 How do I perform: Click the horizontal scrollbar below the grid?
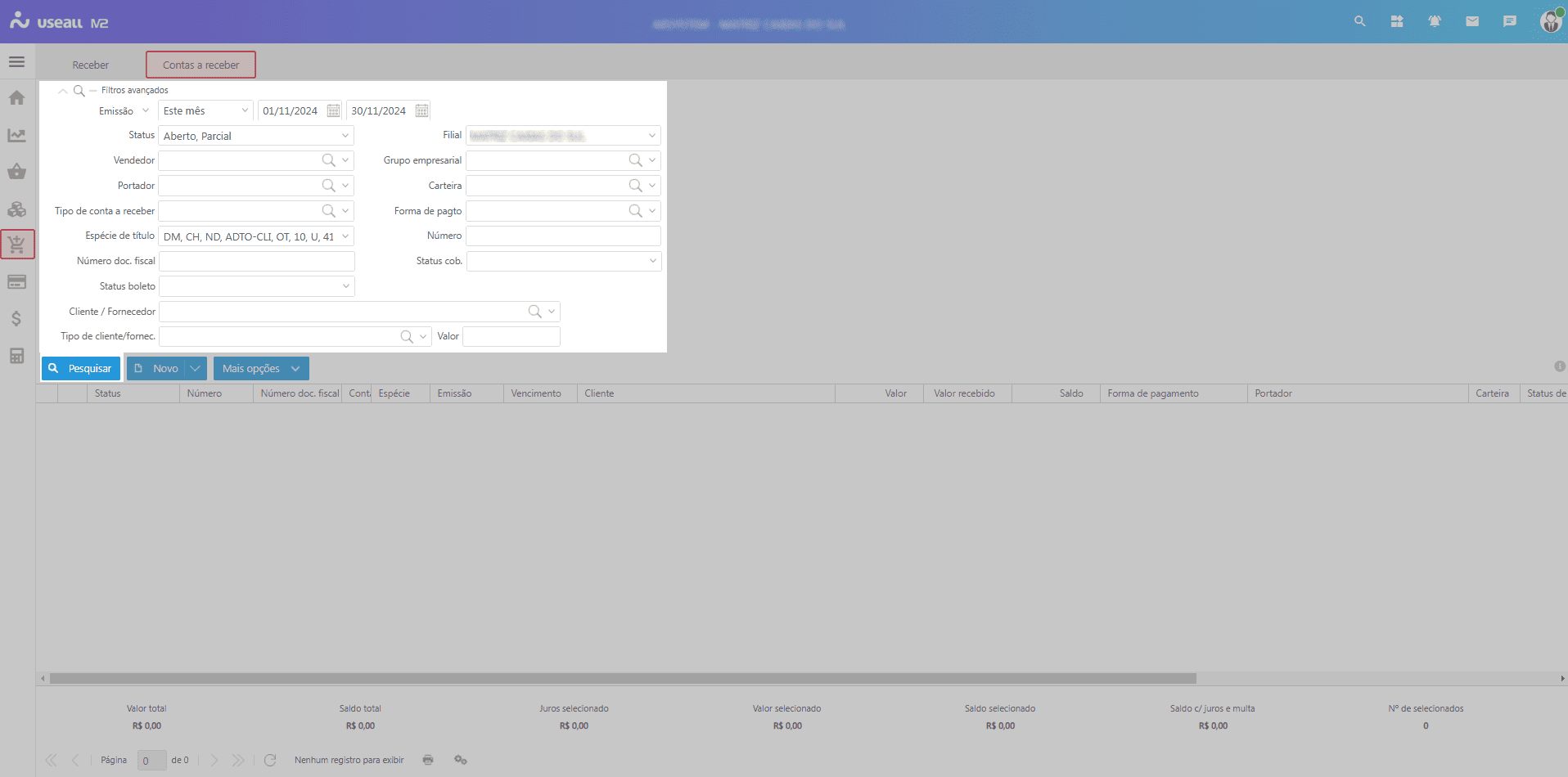[622, 679]
